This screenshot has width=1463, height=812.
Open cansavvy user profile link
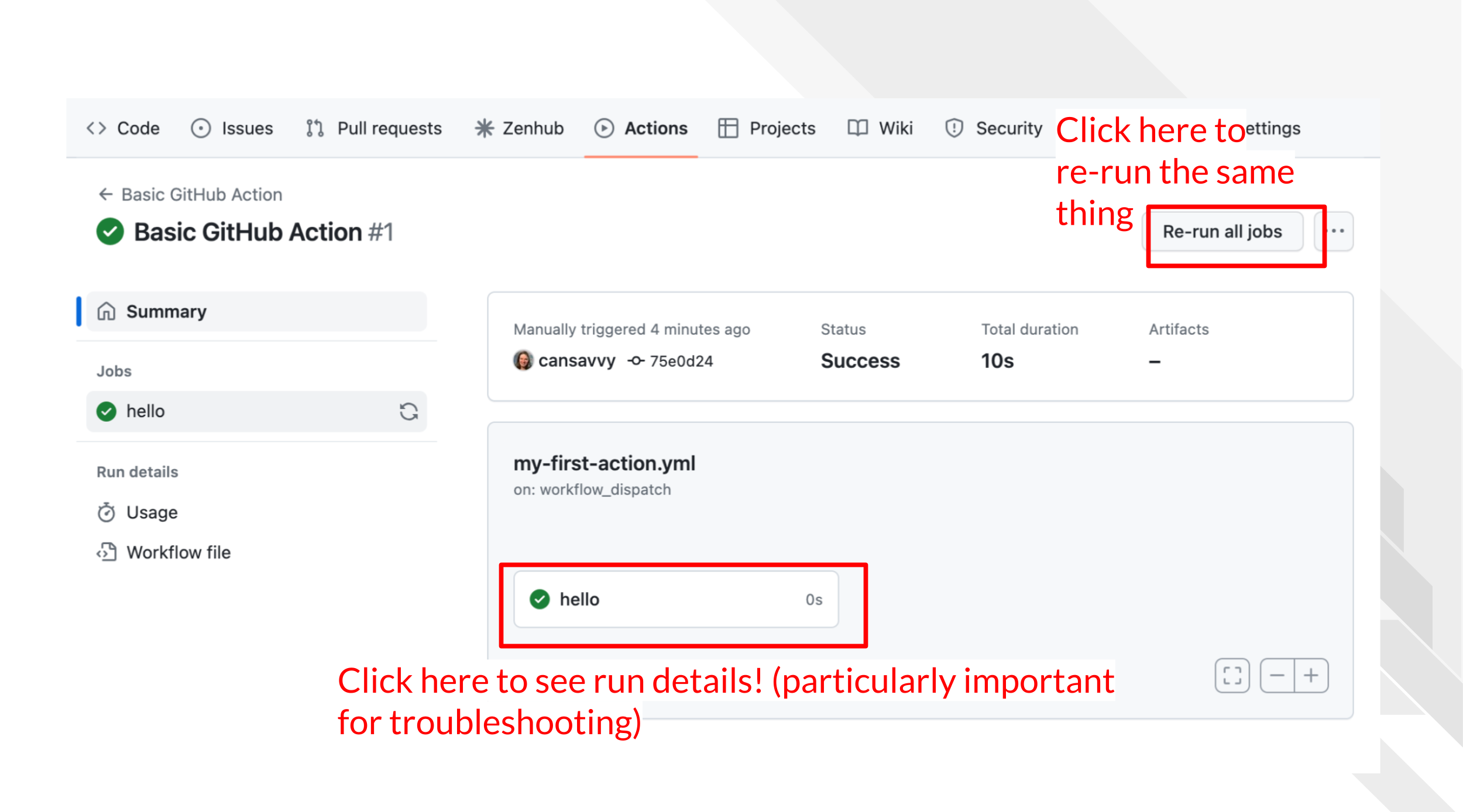click(577, 361)
